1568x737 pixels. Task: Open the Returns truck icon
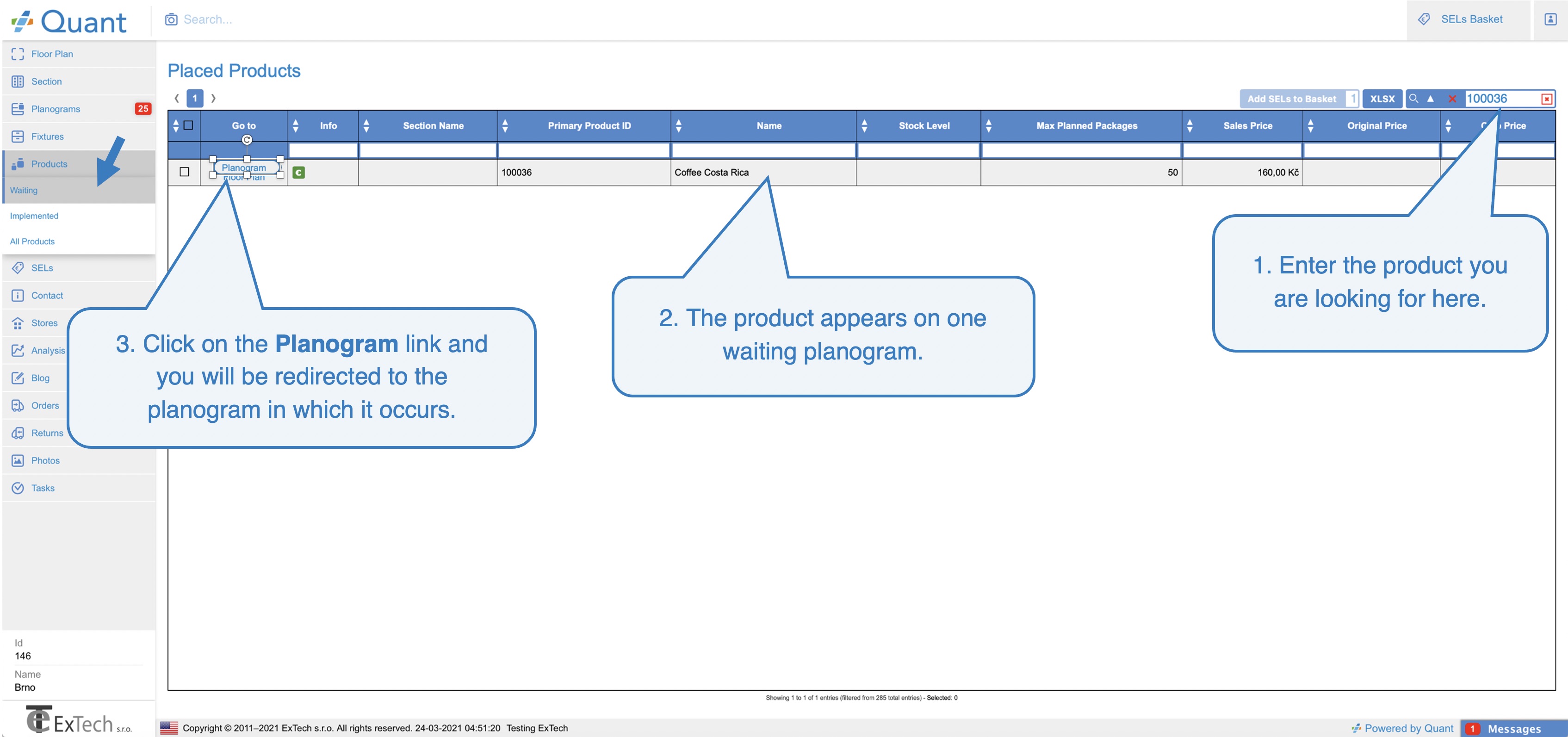tap(18, 433)
